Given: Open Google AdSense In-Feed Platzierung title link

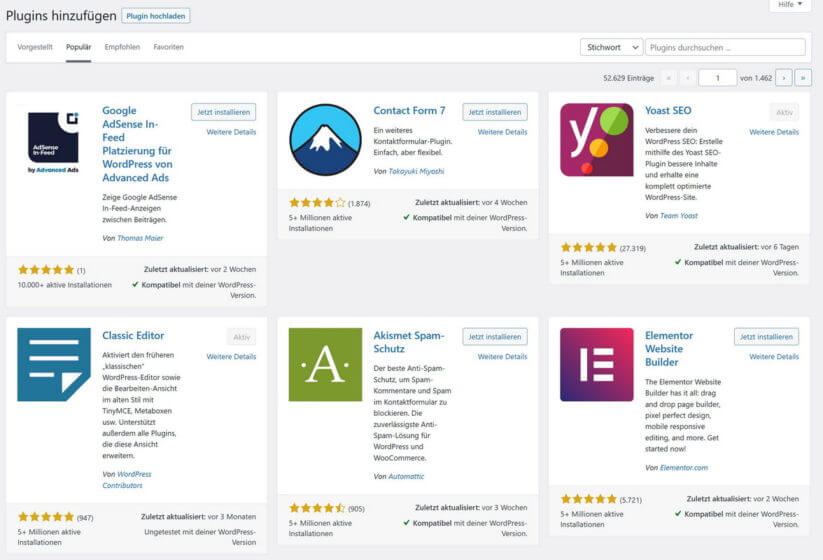Looking at the screenshot, I should pyautogui.click(x=138, y=144).
